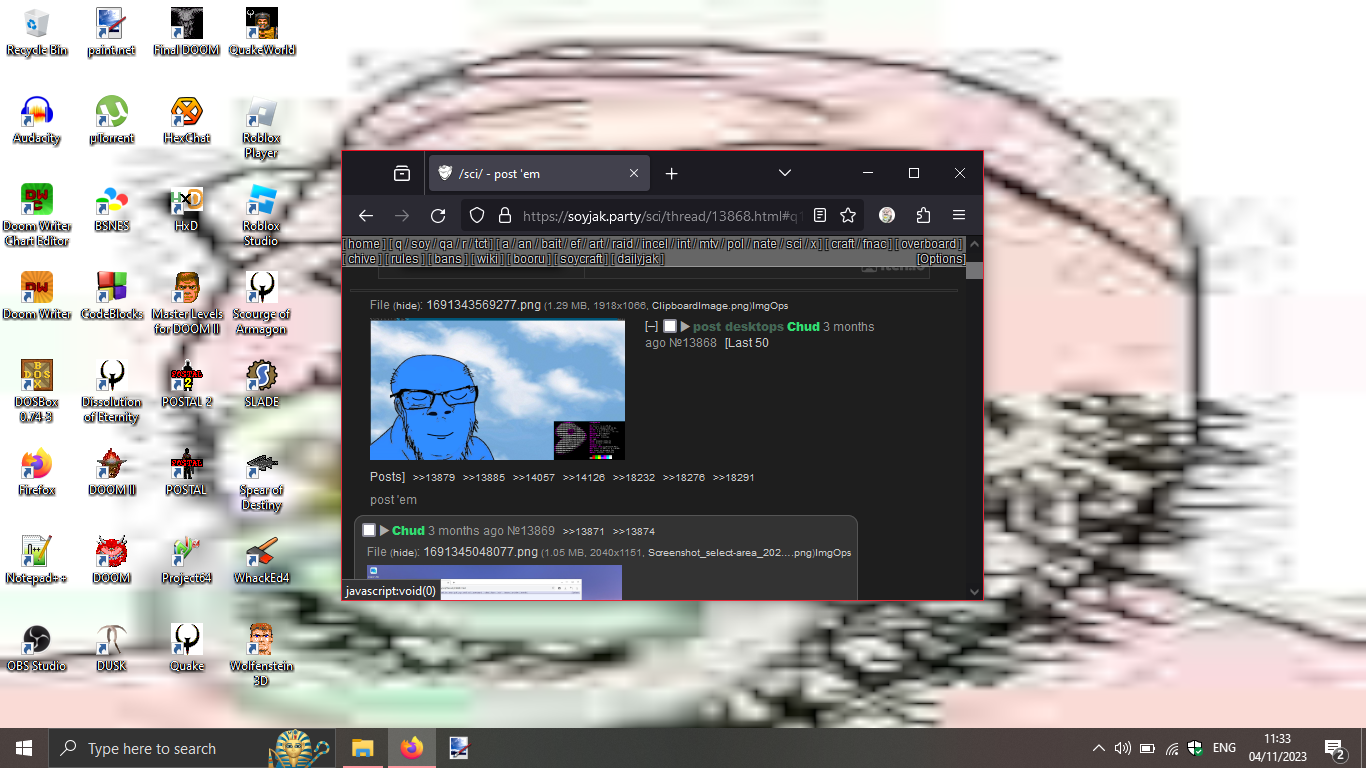Open the Spear of Destiny shortcut
The height and width of the screenshot is (768, 1366).
[261, 479]
